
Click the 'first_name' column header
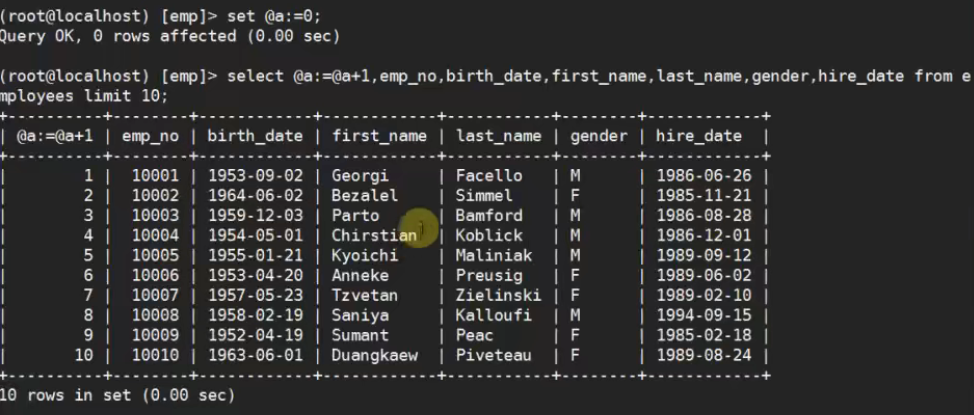tap(380, 136)
